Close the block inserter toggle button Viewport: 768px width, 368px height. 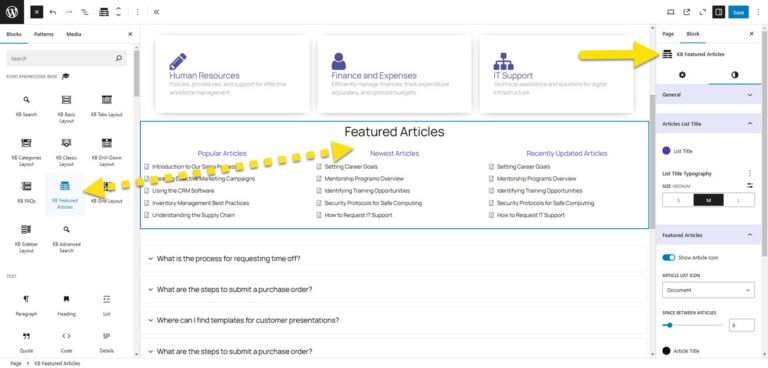coord(37,12)
